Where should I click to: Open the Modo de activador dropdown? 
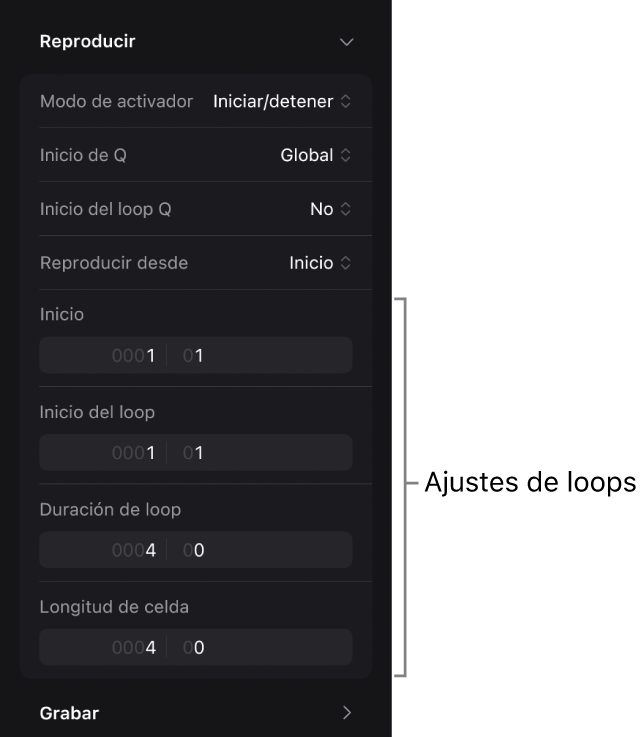(282, 101)
